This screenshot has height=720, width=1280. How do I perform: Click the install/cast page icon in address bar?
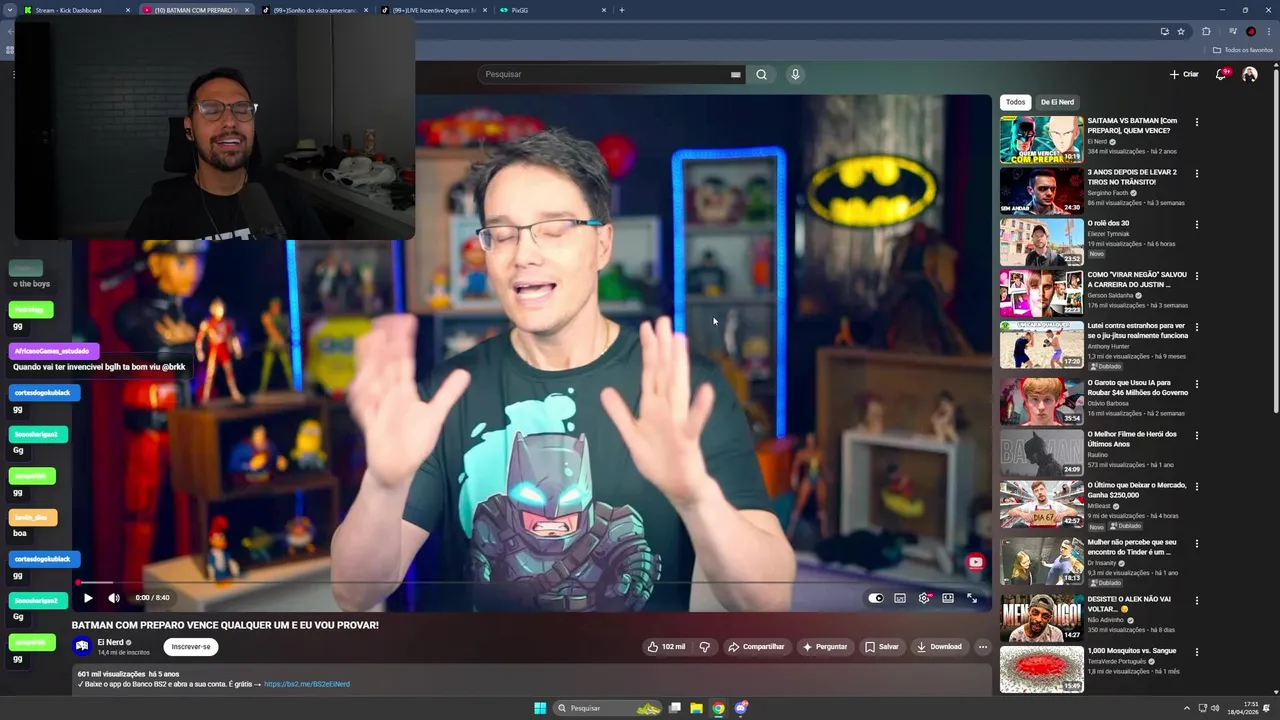pos(1164,31)
